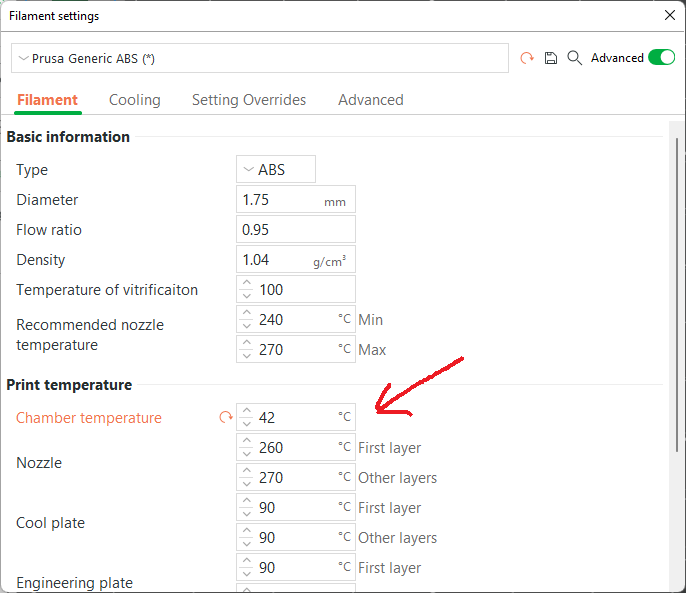686x593 pixels.
Task: Open the Prusa Generic ABS preset dropdown
Action: click(x=260, y=58)
